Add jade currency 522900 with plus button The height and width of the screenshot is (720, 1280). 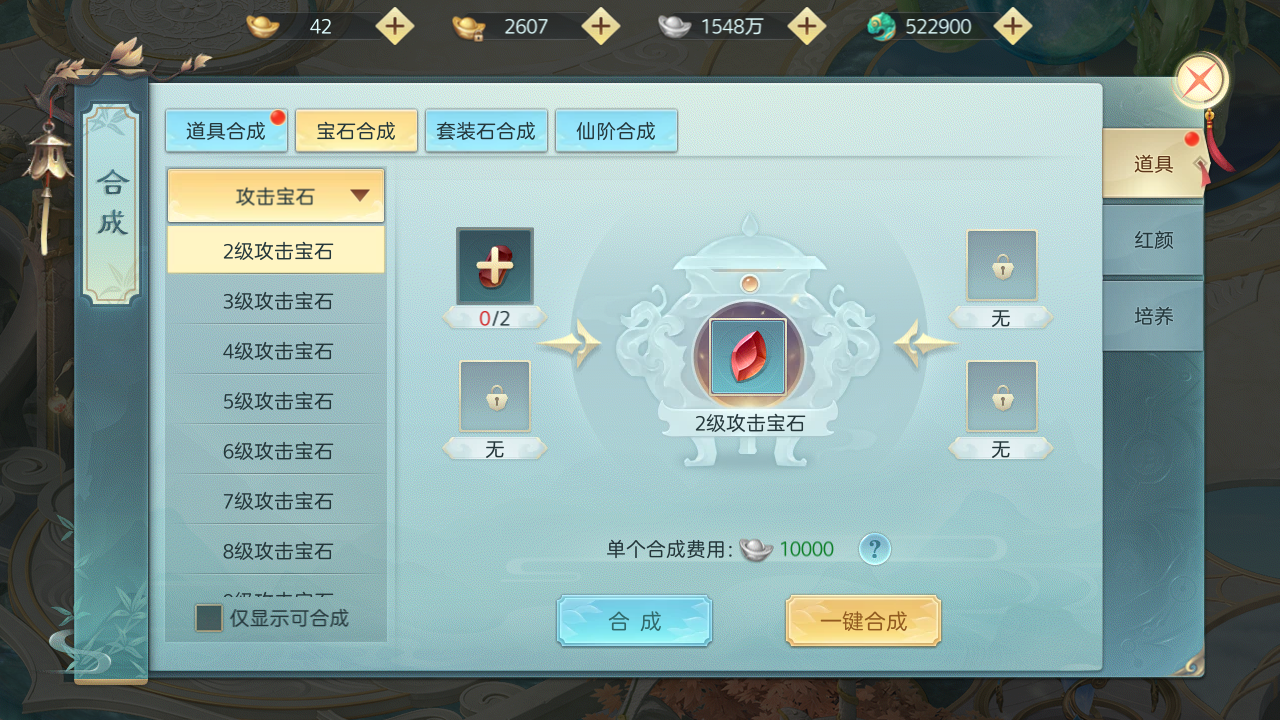coord(1012,26)
